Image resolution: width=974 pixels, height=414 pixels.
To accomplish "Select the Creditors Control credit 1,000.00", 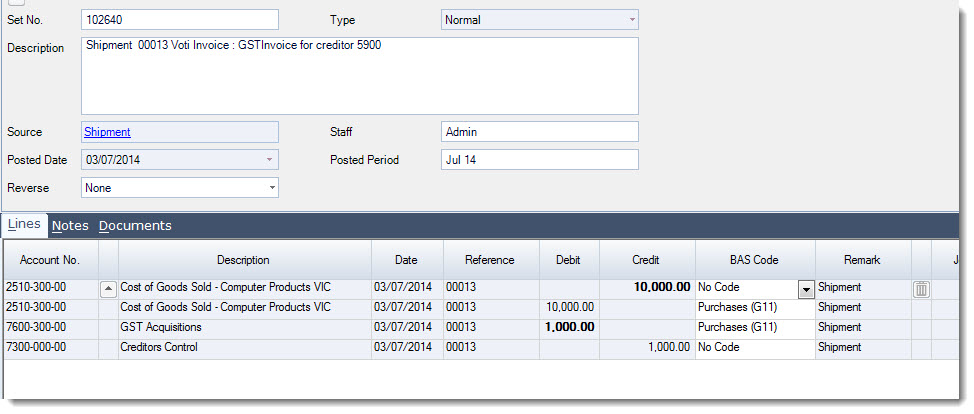I will point(647,349).
